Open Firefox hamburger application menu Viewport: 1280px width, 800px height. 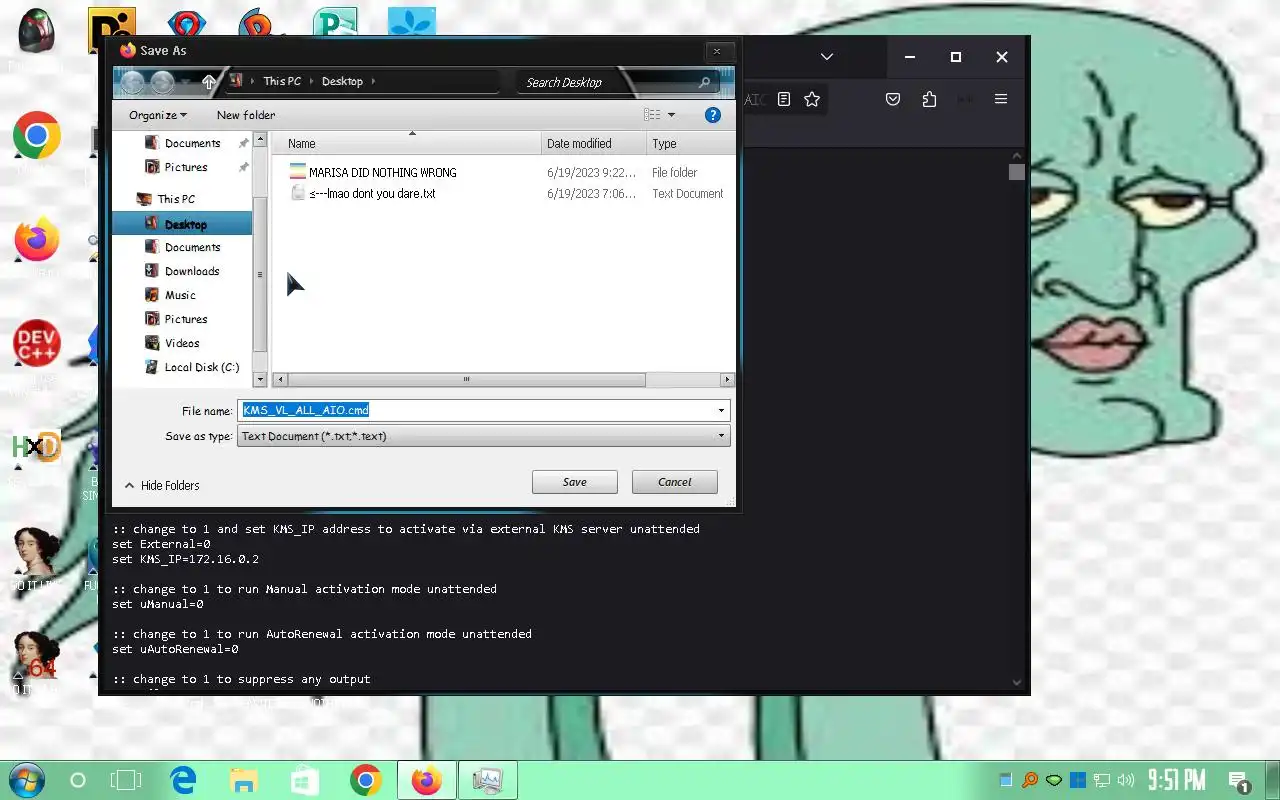click(1000, 99)
